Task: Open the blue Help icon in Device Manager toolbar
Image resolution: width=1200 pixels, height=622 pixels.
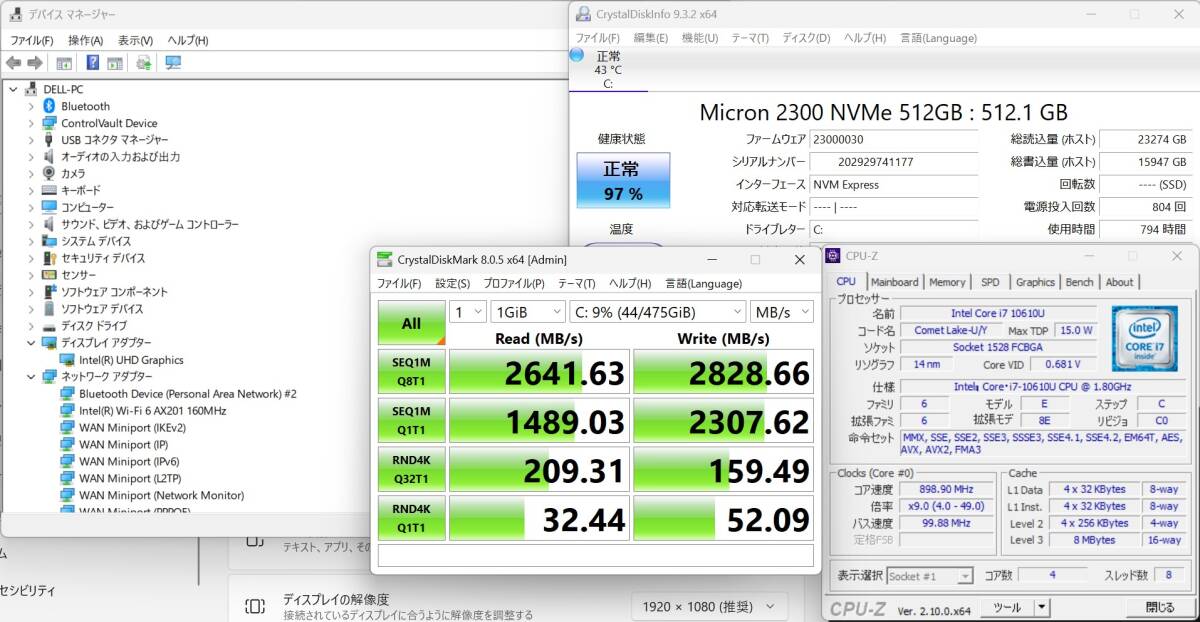Action: [92, 63]
